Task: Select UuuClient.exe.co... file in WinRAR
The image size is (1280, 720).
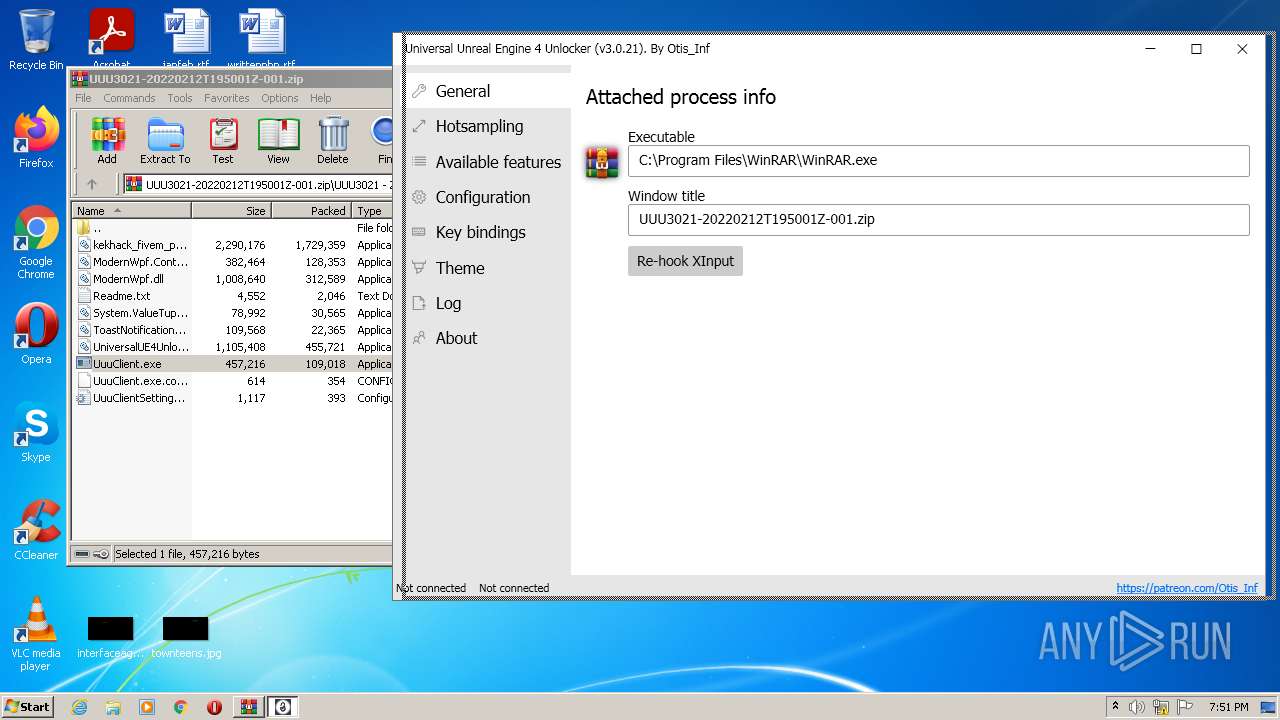Action: coord(232,381)
